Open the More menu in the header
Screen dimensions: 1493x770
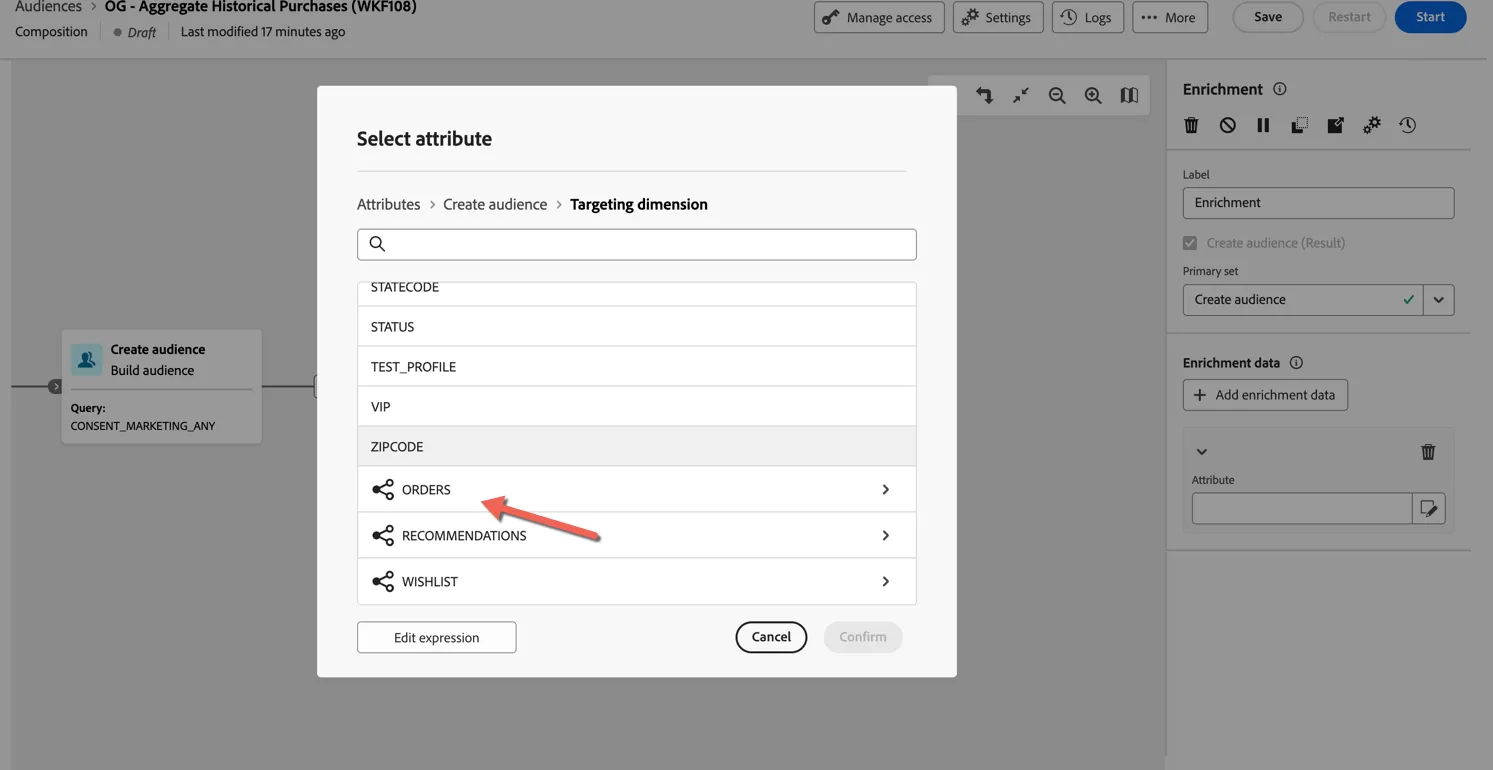point(1170,17)
